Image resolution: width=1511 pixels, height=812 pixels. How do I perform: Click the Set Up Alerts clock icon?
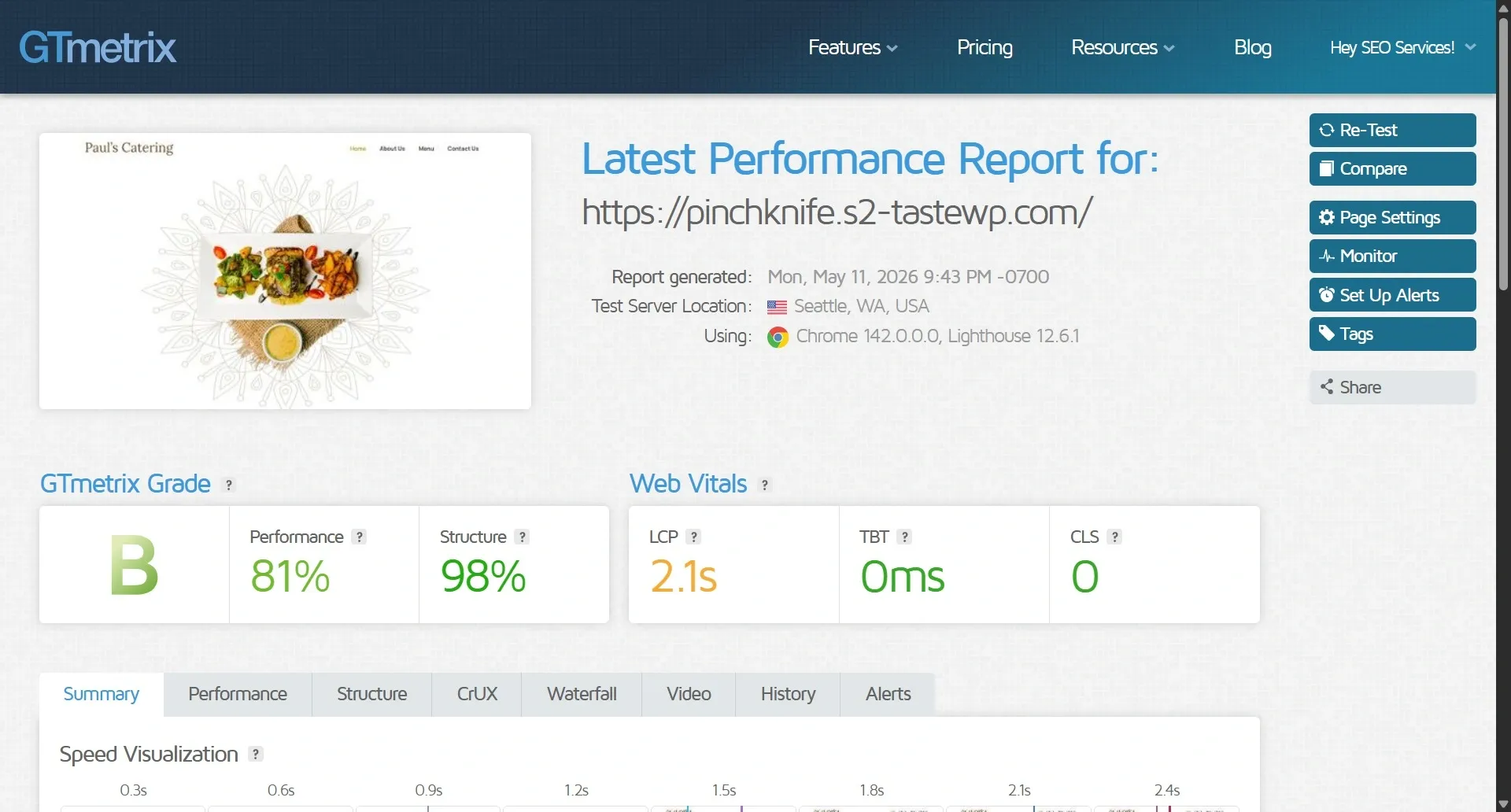1327,295
